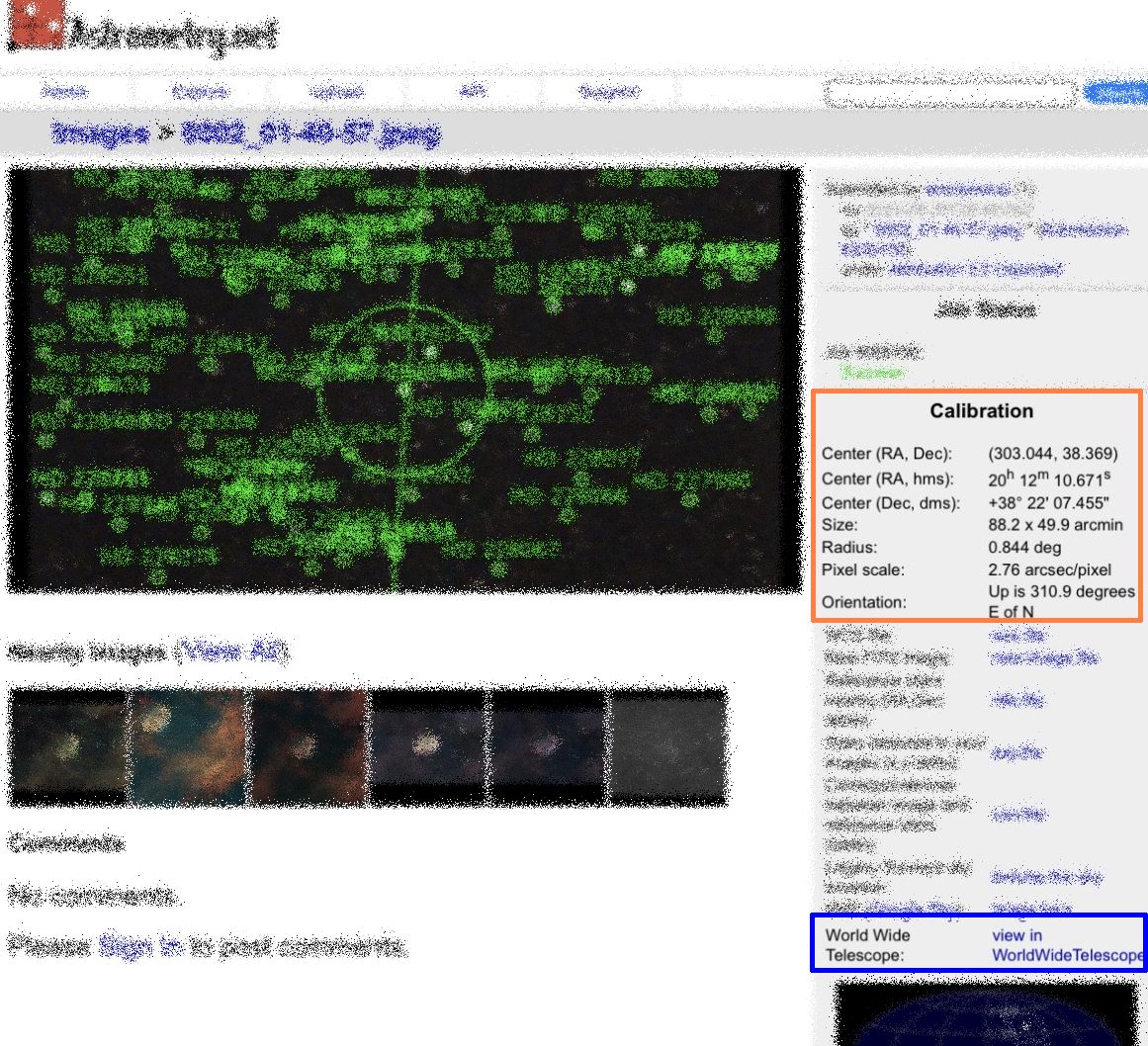
Task: Click the 'Radius:' label
Action: click(848, 548)
